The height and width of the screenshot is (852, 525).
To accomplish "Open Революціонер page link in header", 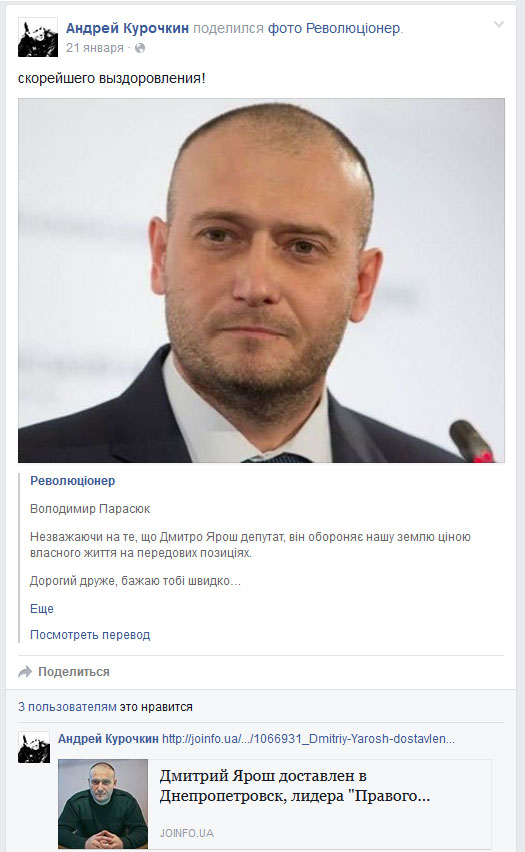I will [x=353, y=28].
